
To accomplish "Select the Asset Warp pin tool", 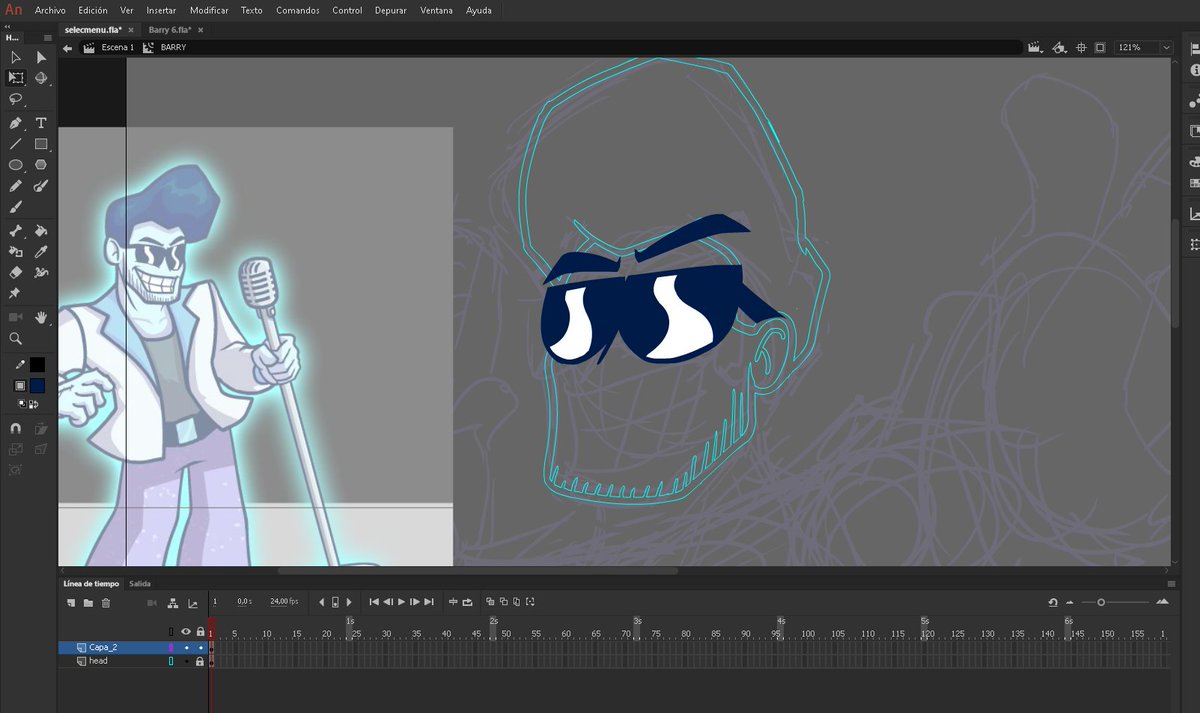I will tap(16, 293).
